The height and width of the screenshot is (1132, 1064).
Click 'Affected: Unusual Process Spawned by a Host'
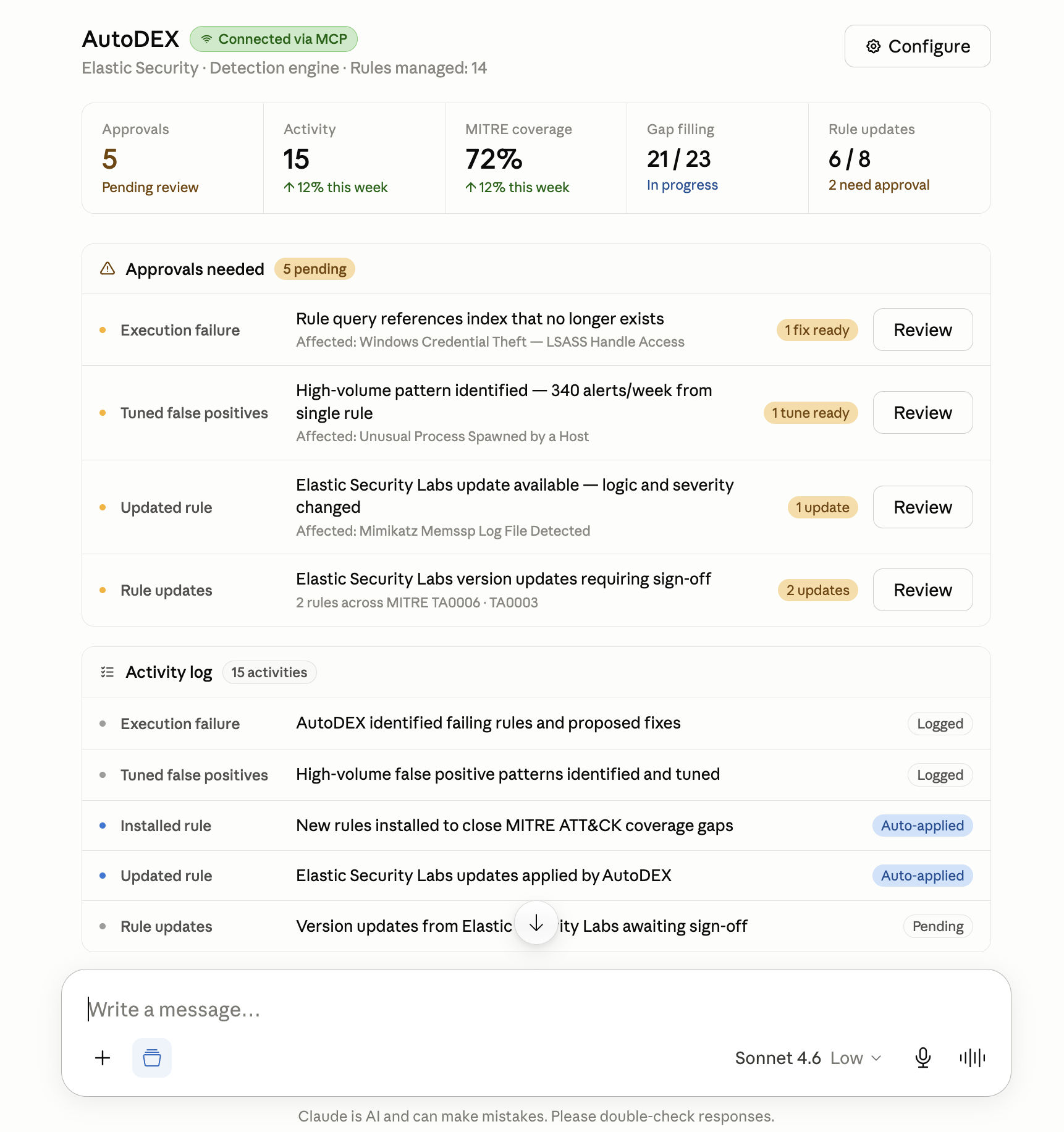pos(442,436)
